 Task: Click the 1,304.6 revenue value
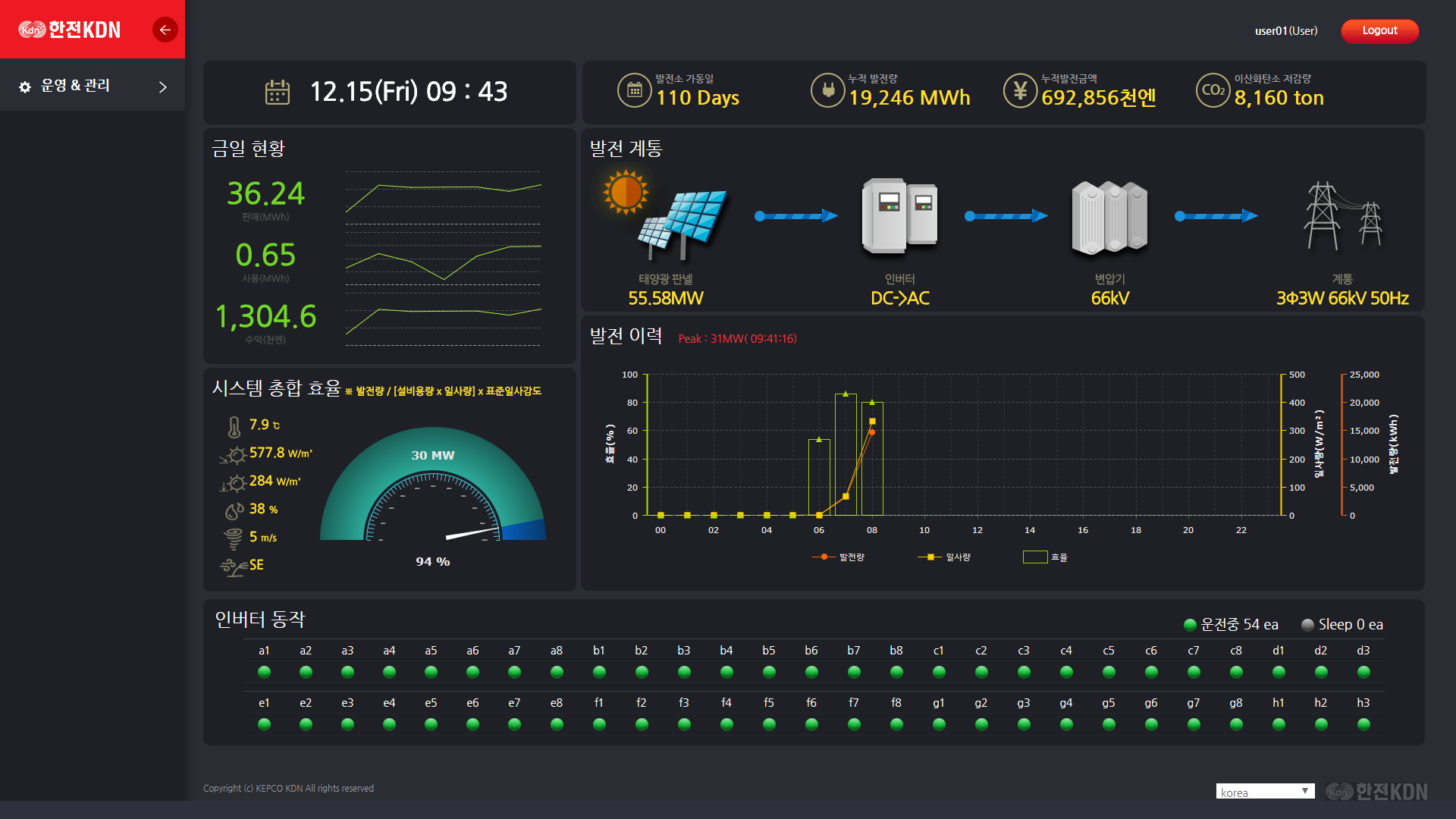265,317
